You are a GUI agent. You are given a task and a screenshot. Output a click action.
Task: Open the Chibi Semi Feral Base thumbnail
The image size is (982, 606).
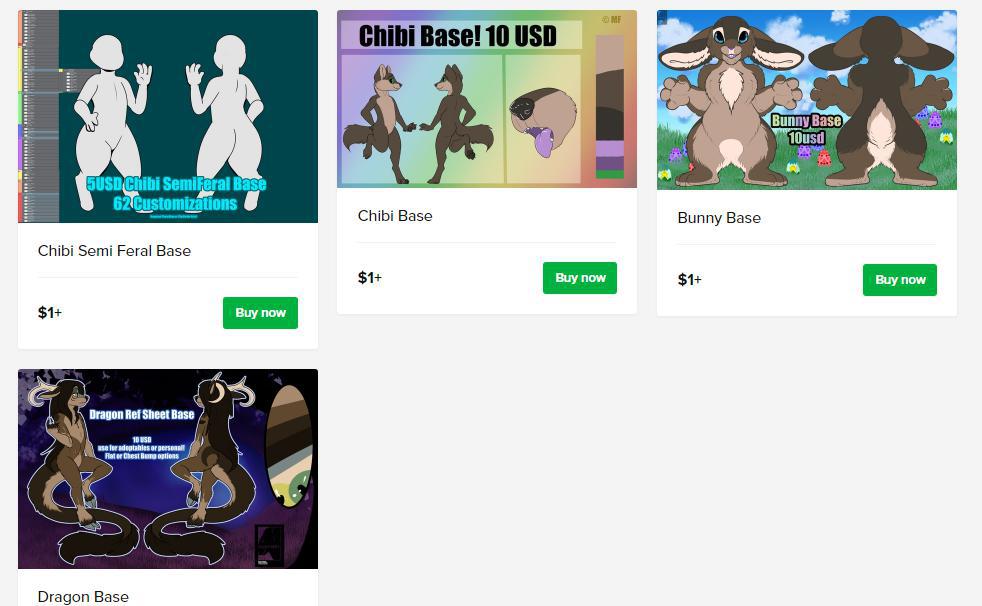click(168, 116)
